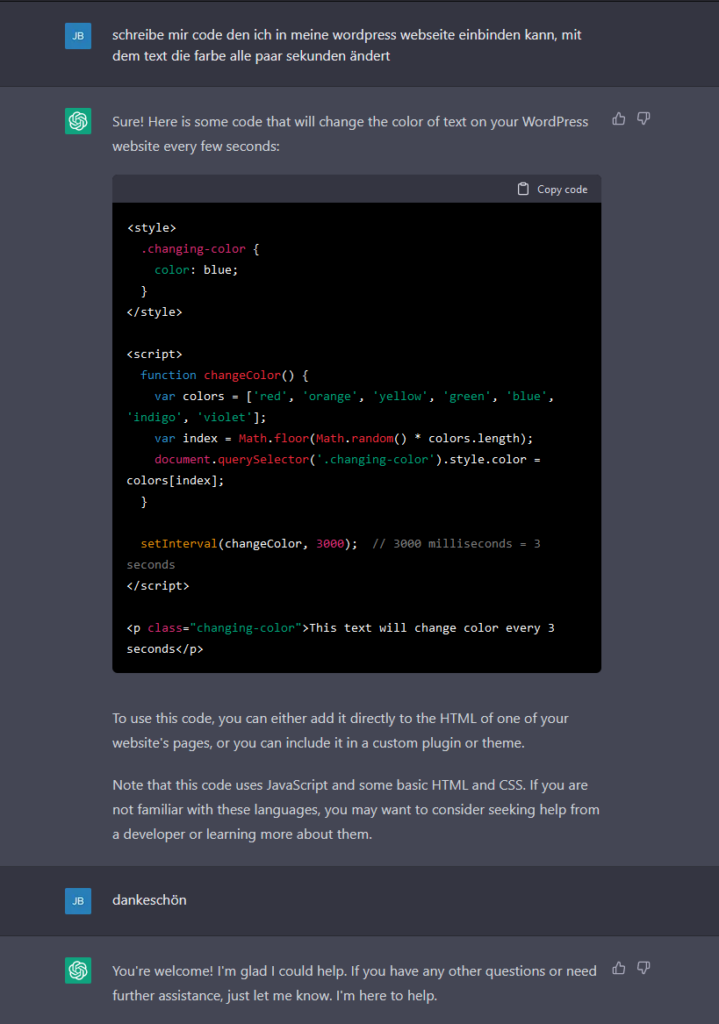719x1024 pixels.
Task: Click the closing </style> tag line
Action: (x=155, y=312)
